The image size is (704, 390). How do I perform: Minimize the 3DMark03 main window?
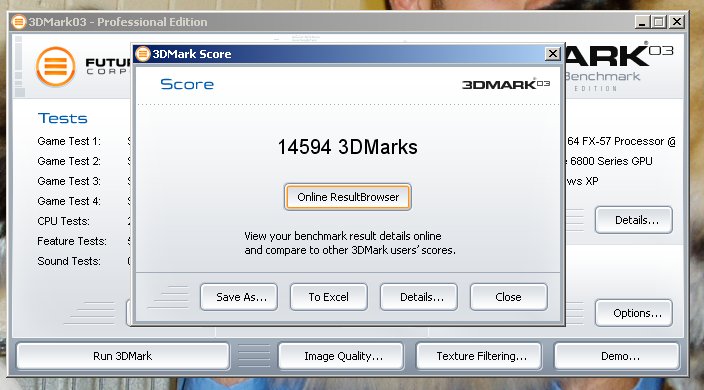tap(642, 22)
